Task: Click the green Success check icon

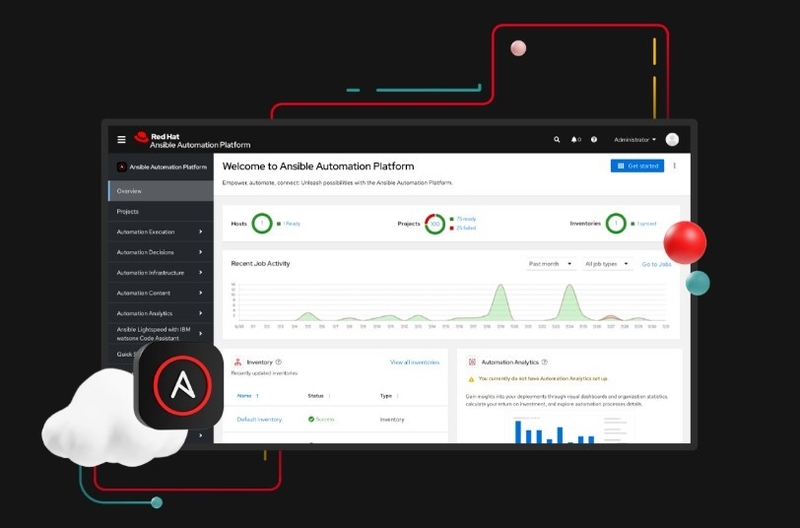Action: [x=311, y=419]
